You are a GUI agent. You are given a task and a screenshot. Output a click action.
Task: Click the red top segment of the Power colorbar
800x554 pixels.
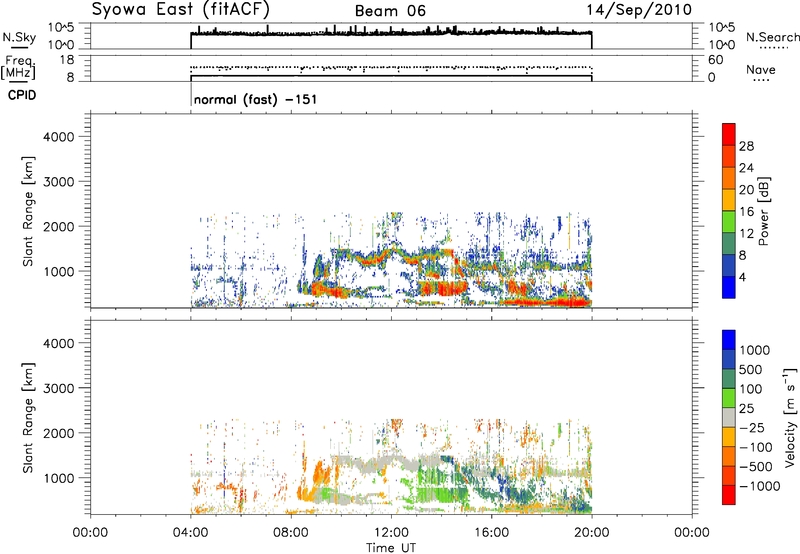click(729, 134)
